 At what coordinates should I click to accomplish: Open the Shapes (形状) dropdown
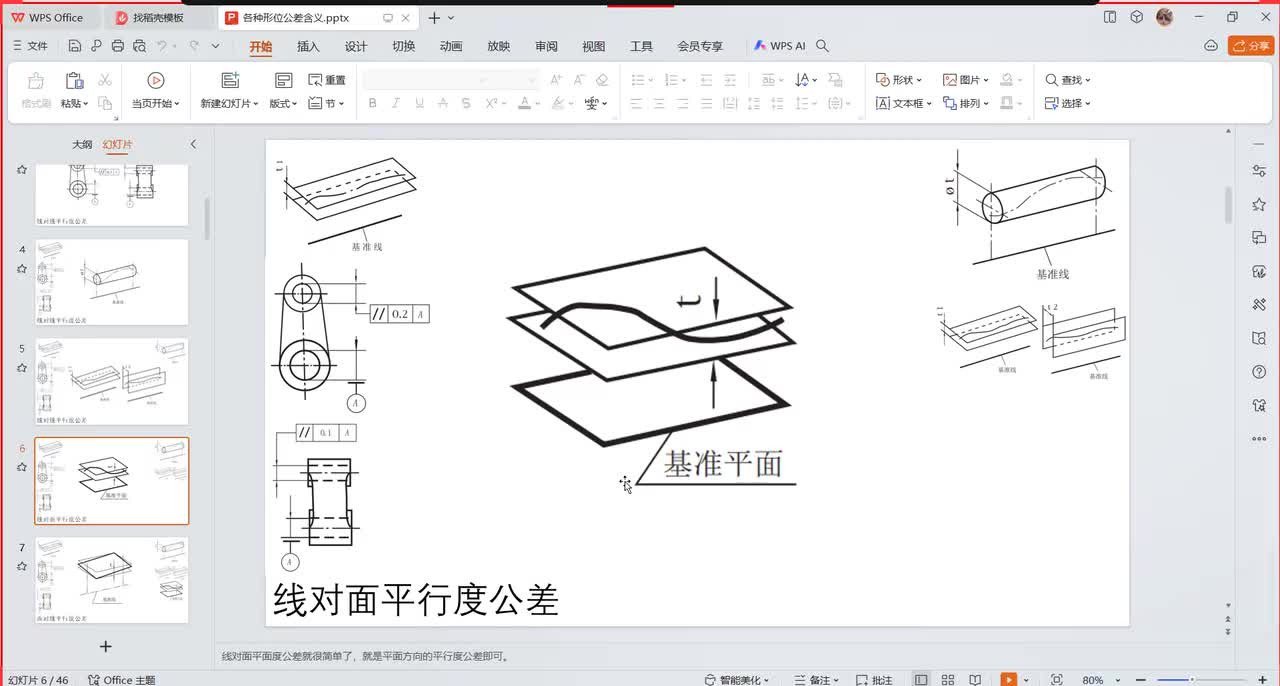[x=898, y=80]
